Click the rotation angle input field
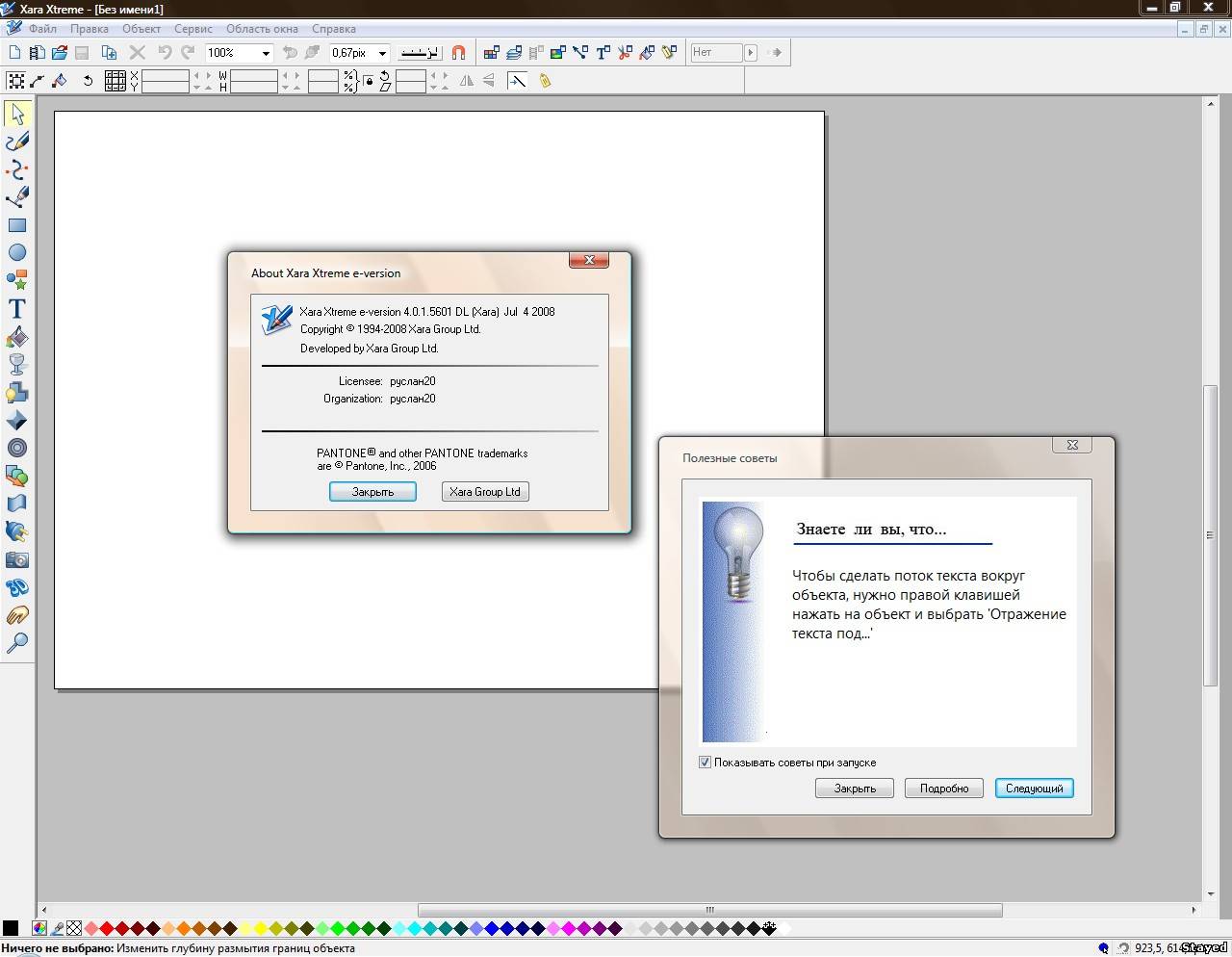The image size is (1232, 957). (x=411, y=75)
